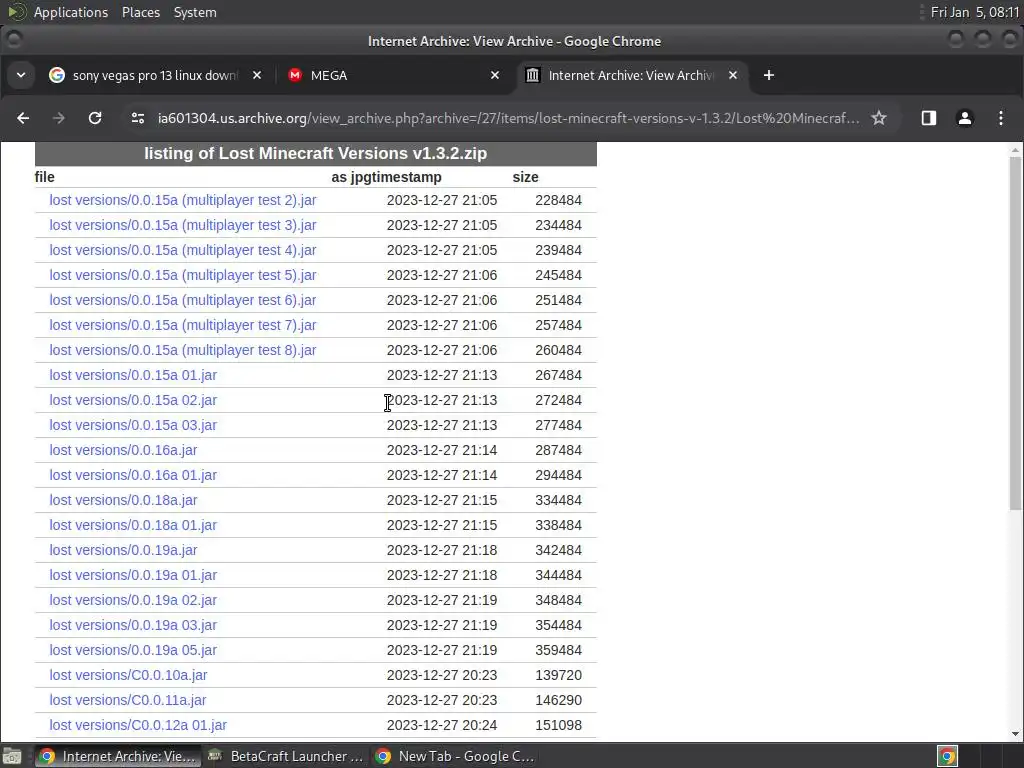Image resolution: width=1024 pixels, height=768 pixels.
Task: Open 0.0.15a (multiplayer test 5).jar
Action: (183, 275)
